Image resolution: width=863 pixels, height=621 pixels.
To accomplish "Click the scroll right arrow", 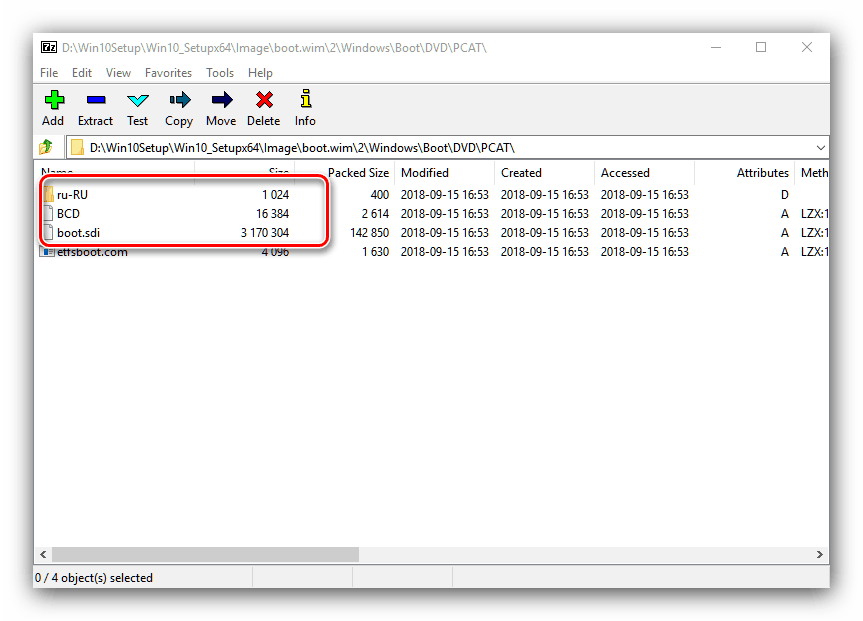I will (x=820, y=554).
